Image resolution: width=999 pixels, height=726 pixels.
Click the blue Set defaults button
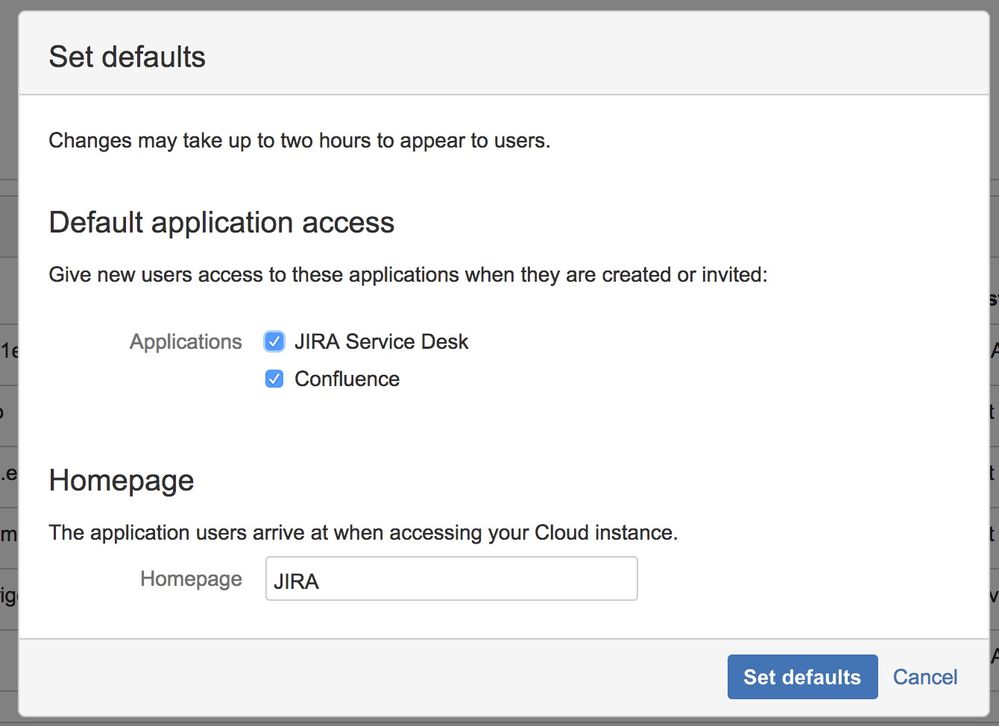pos(802,676)
